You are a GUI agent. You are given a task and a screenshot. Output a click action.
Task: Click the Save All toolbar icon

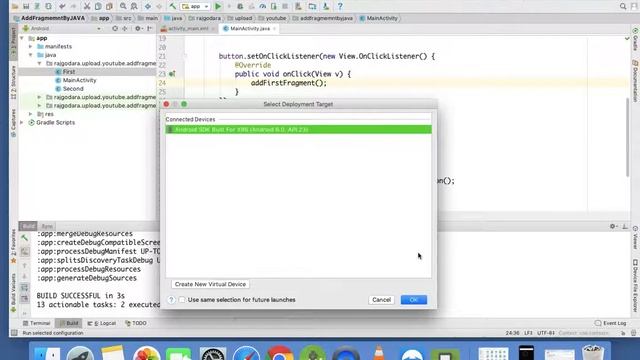[x=26, y=6]
